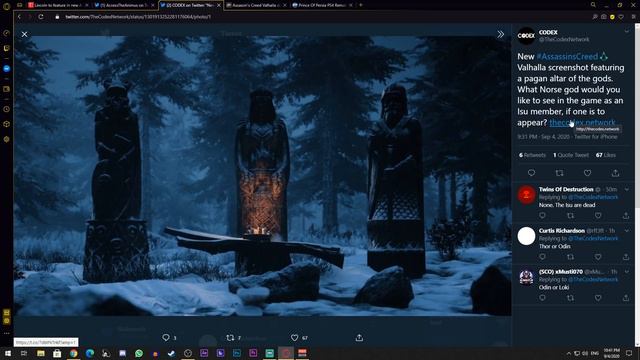
Task: Open the cube extensions icon in sidebar
Action: coord(7,124)
